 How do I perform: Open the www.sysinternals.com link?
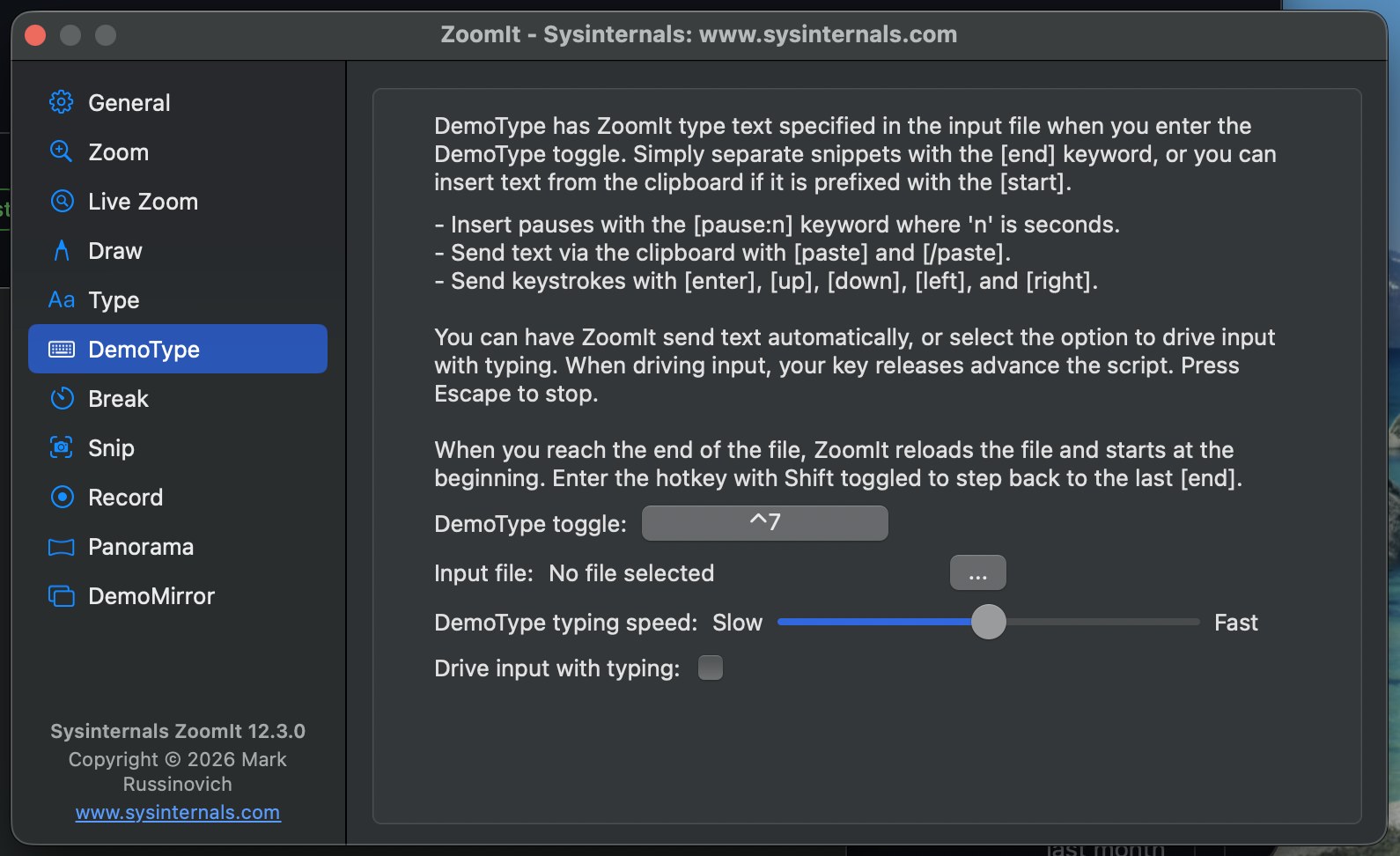(x=178, y=812)
